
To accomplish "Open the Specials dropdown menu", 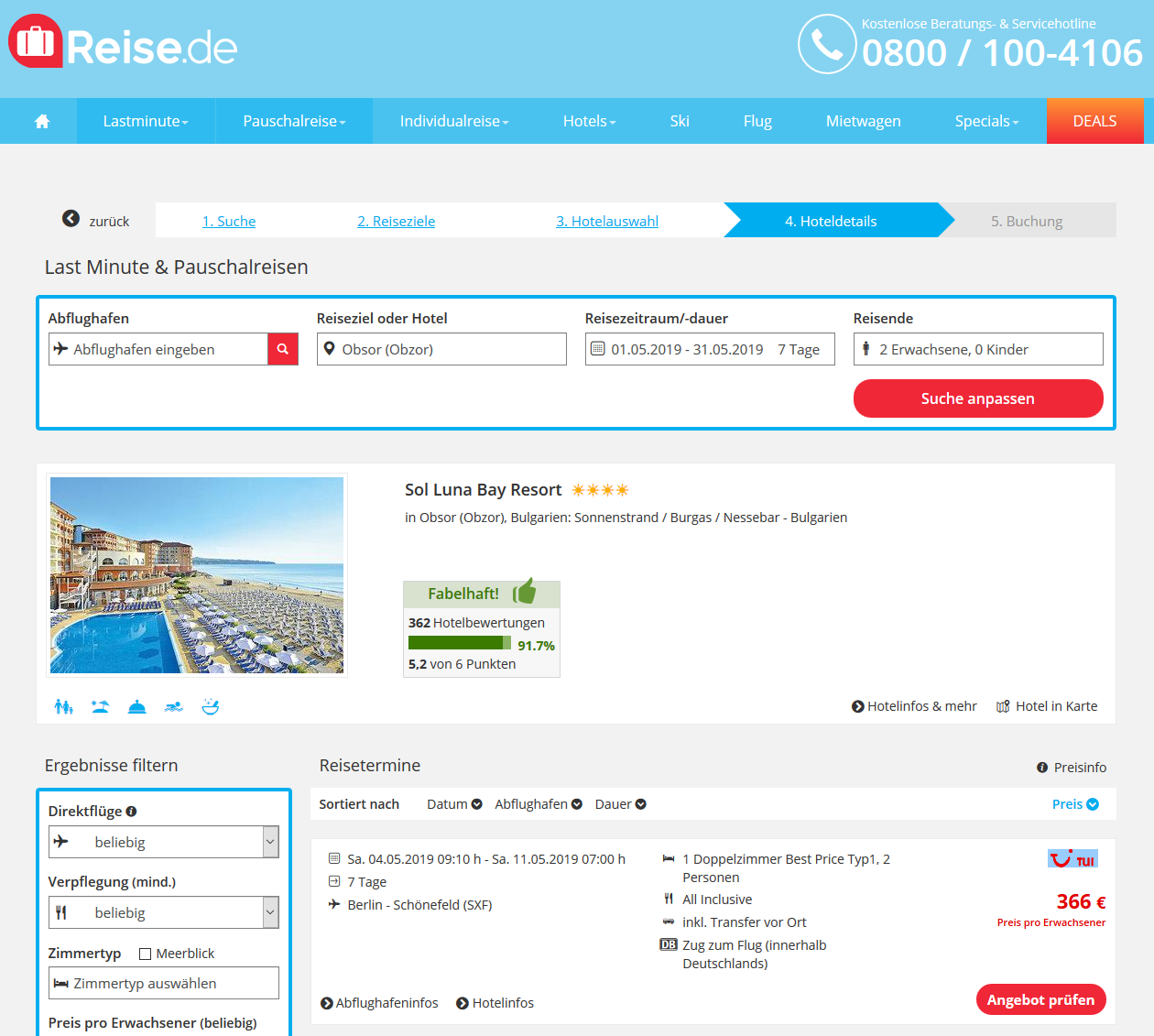I will (x=986, y=121).
